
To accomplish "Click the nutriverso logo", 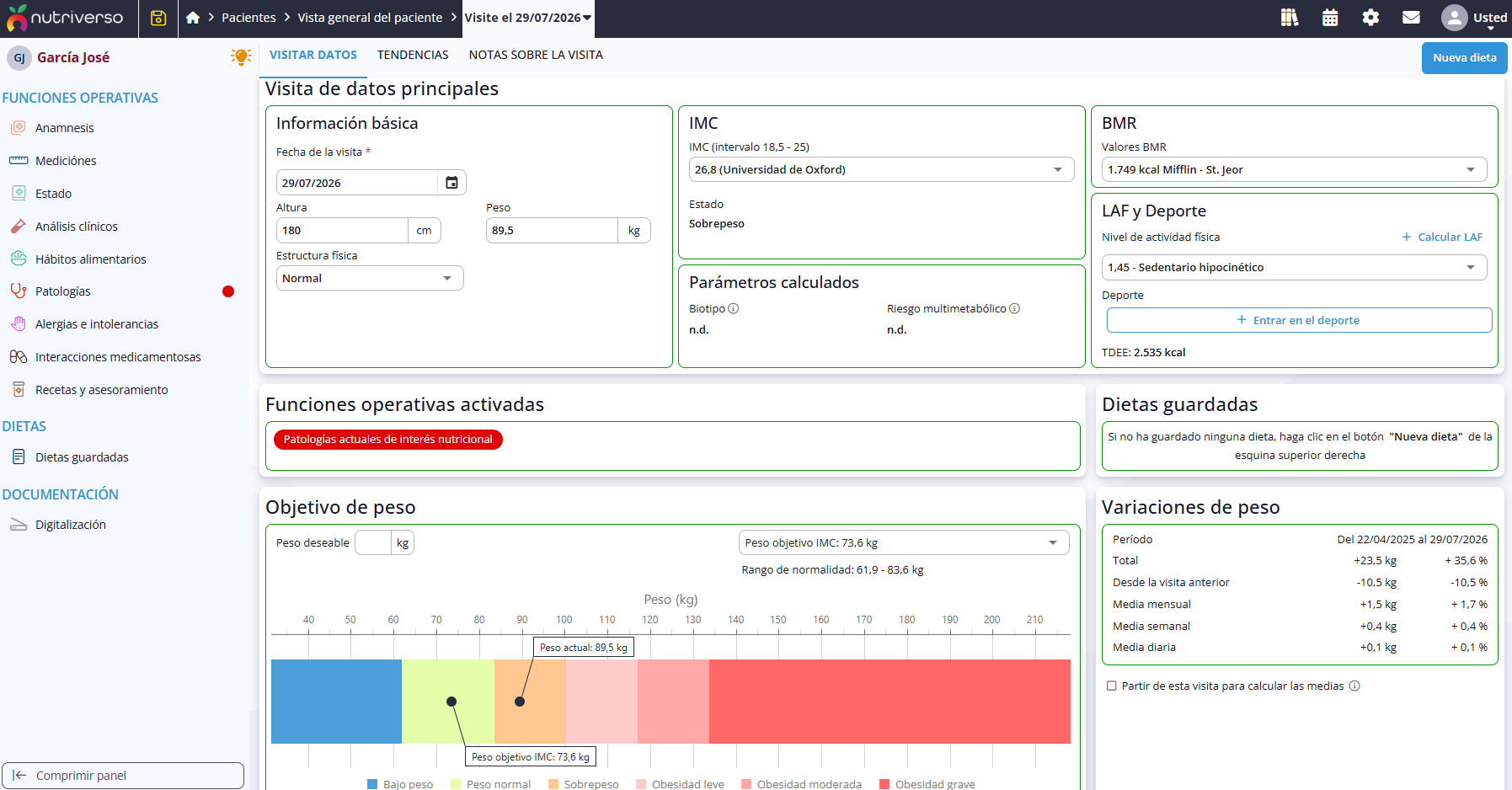I will tap(66, 18).
